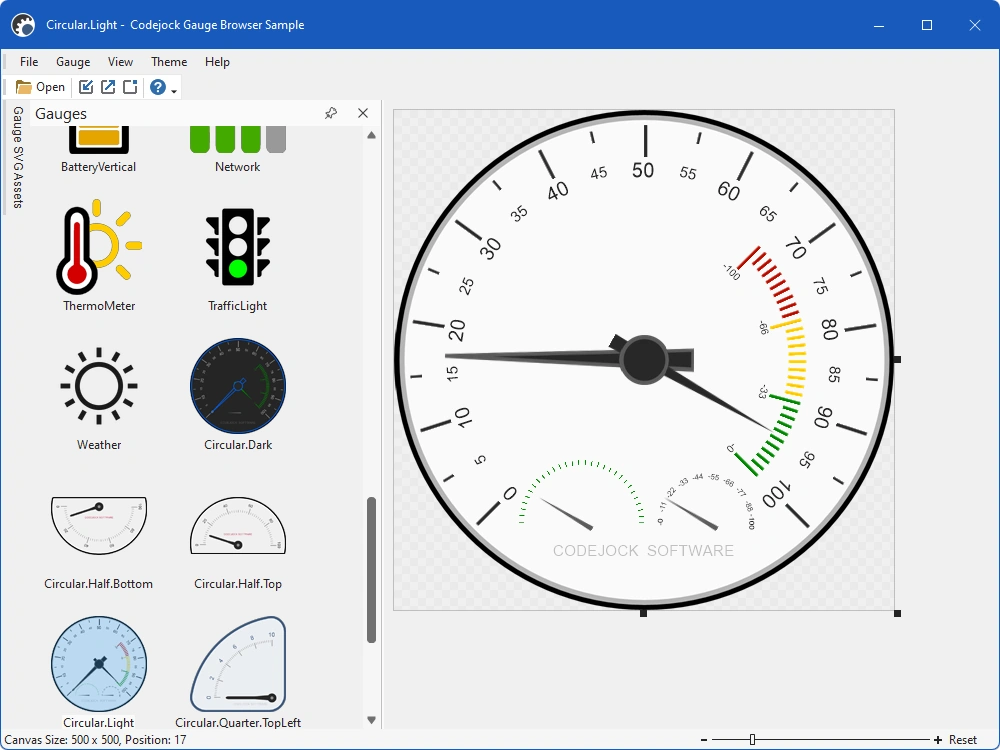Select the Circular.Quarter.TopLeft gauge thumbnail

238,664
